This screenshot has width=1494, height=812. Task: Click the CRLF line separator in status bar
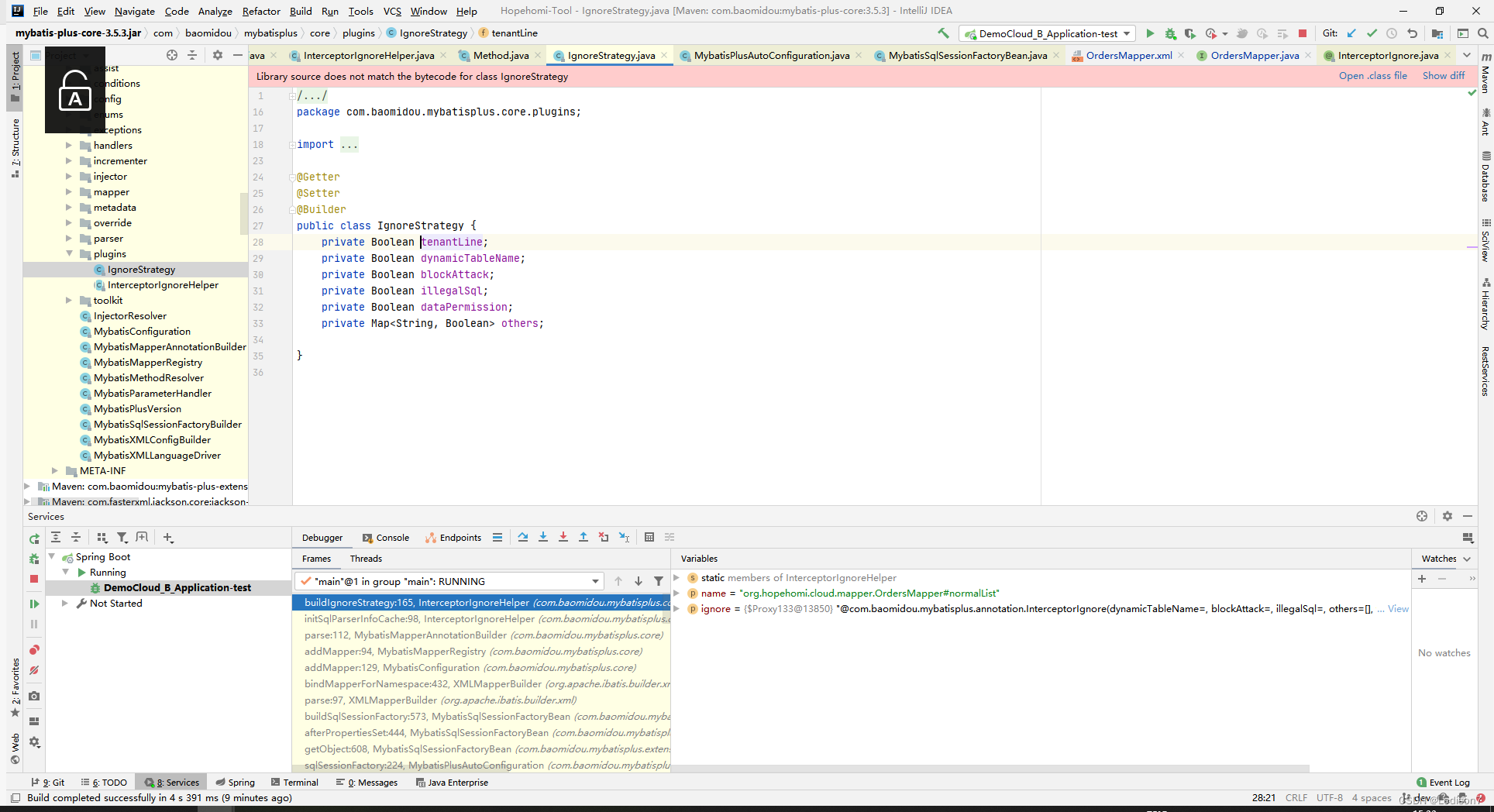coord(1296,798)
